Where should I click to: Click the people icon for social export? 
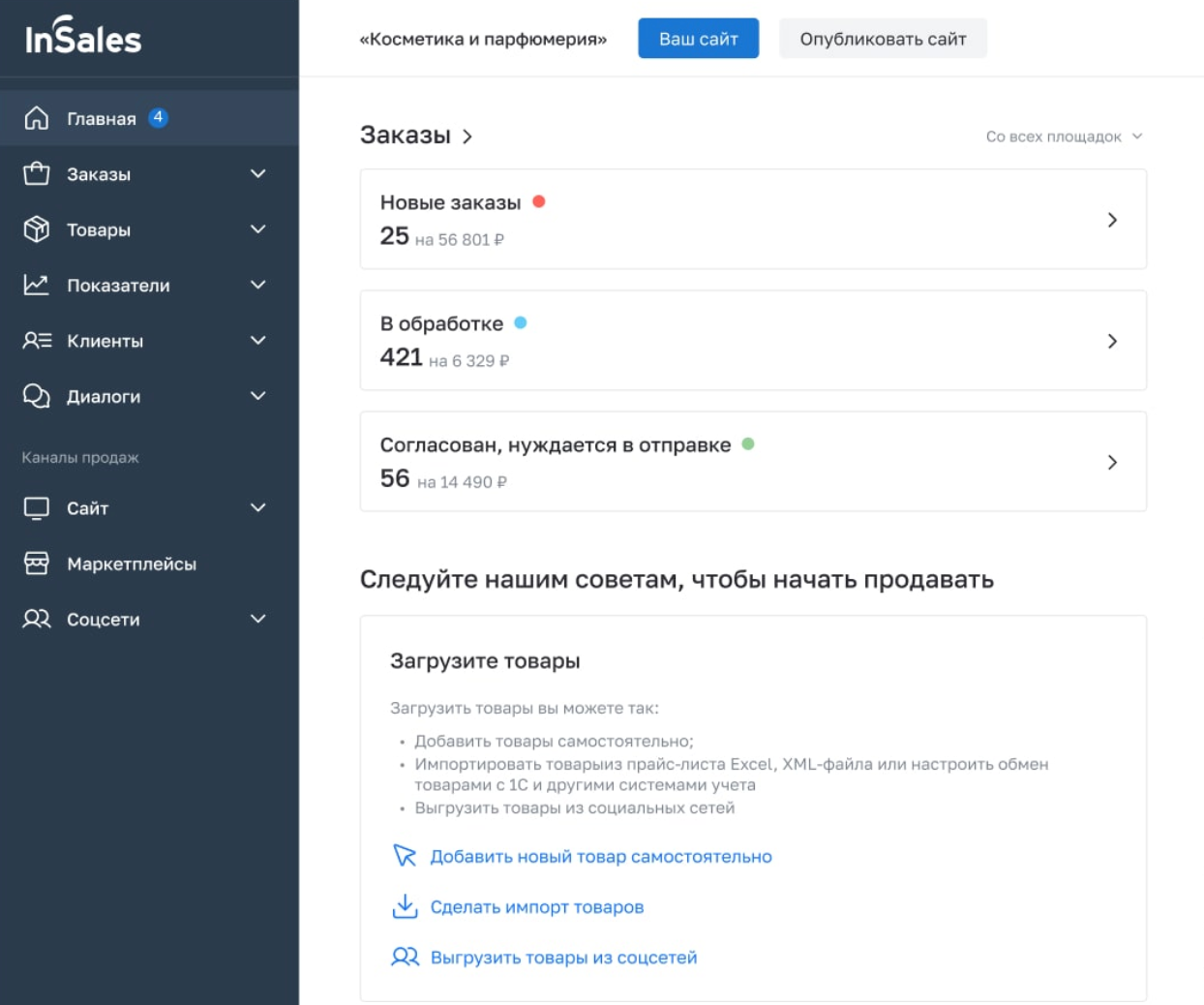(x=405, y=957)
